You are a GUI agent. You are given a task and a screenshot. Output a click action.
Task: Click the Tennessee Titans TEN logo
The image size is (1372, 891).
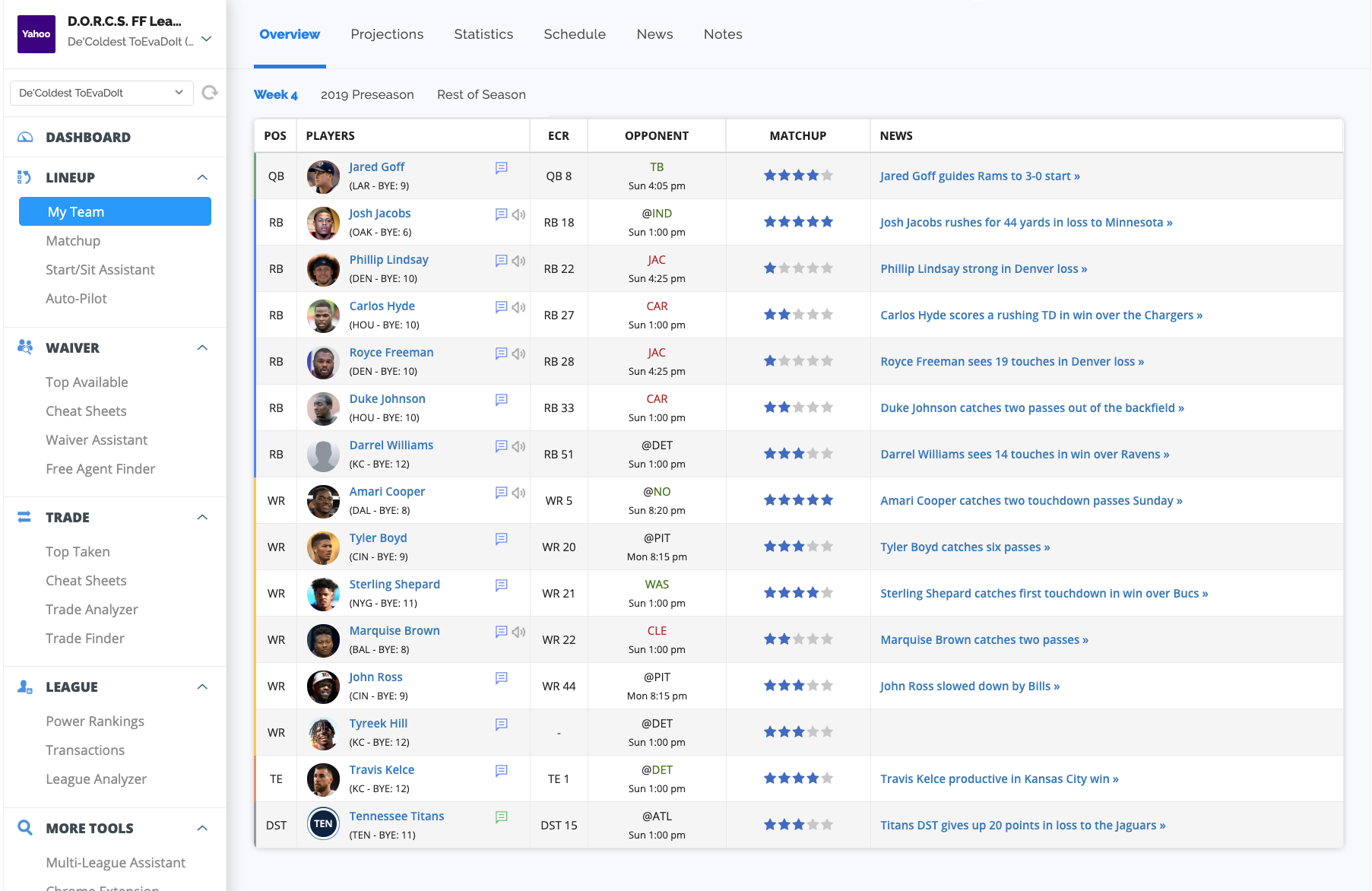(323, 824)
